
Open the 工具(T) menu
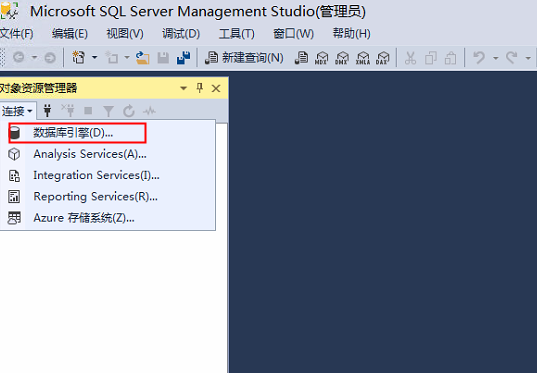pyautogui.click(x=236, y=34)
